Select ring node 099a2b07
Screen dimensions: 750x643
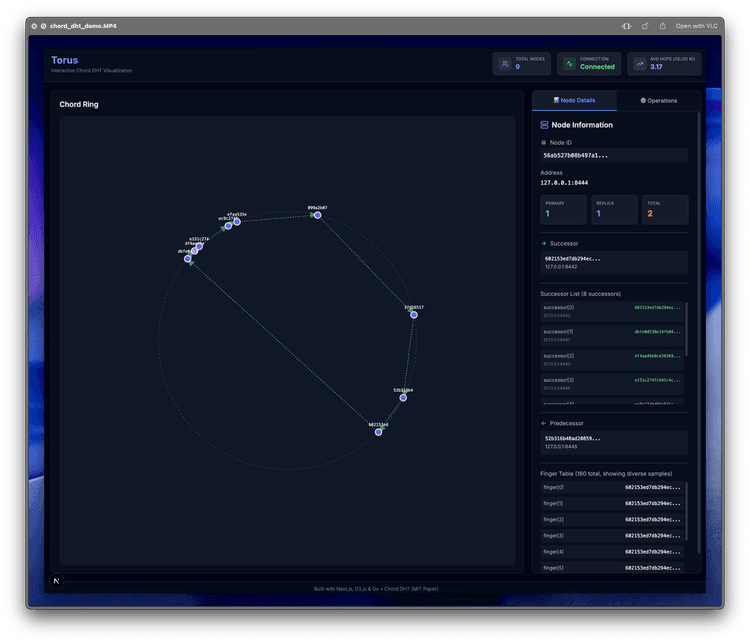317,215
